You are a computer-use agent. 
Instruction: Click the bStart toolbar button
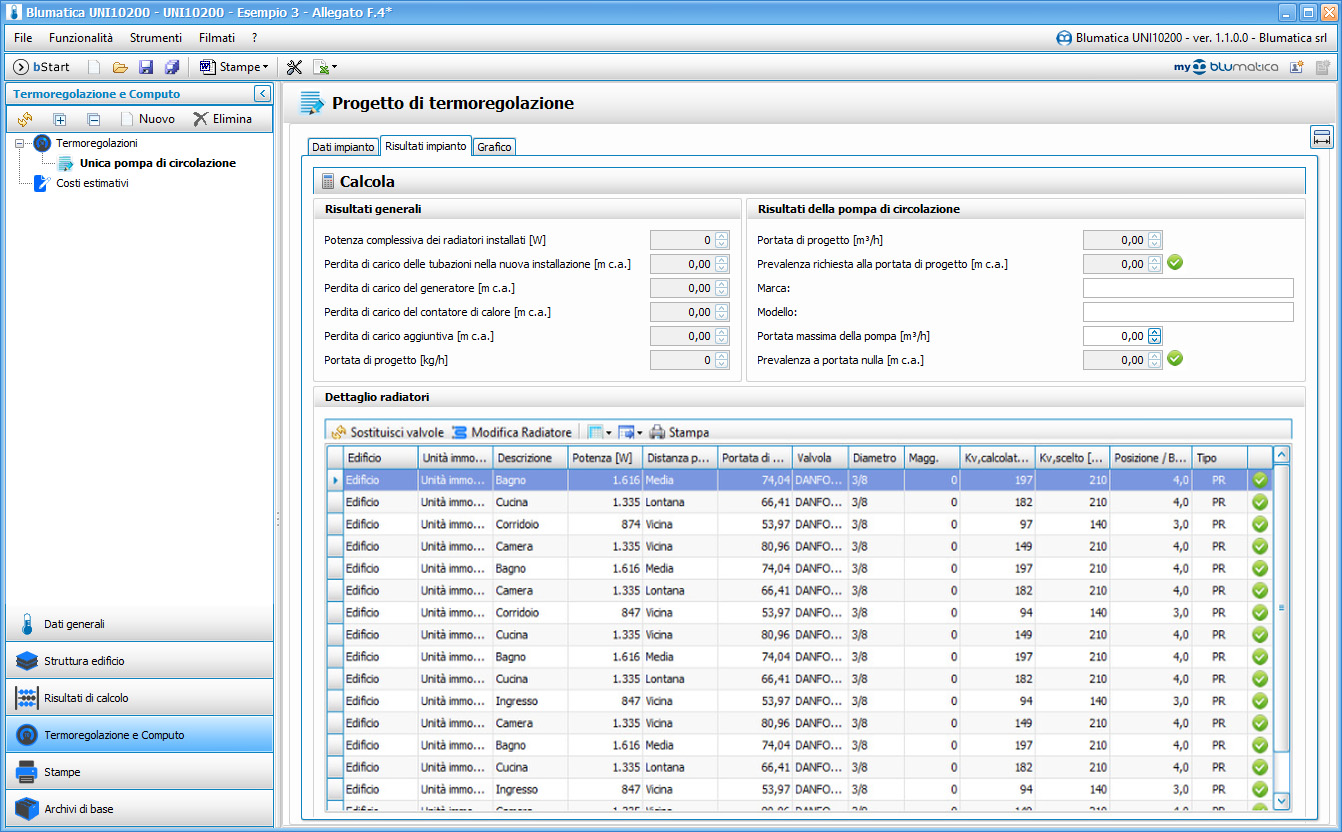(x=41, y=67)
